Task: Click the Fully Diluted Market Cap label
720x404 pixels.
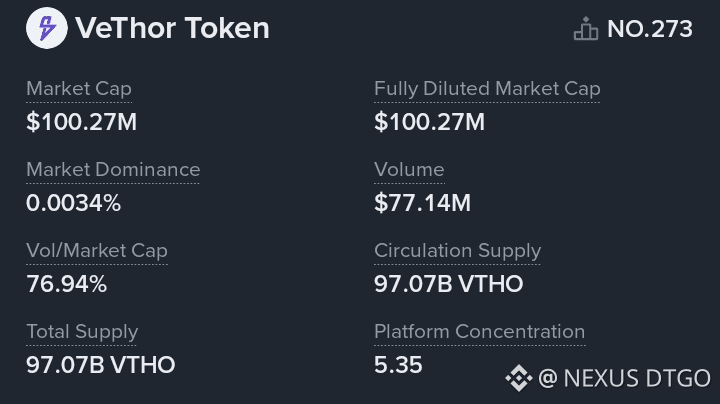Action: (487, 88)
